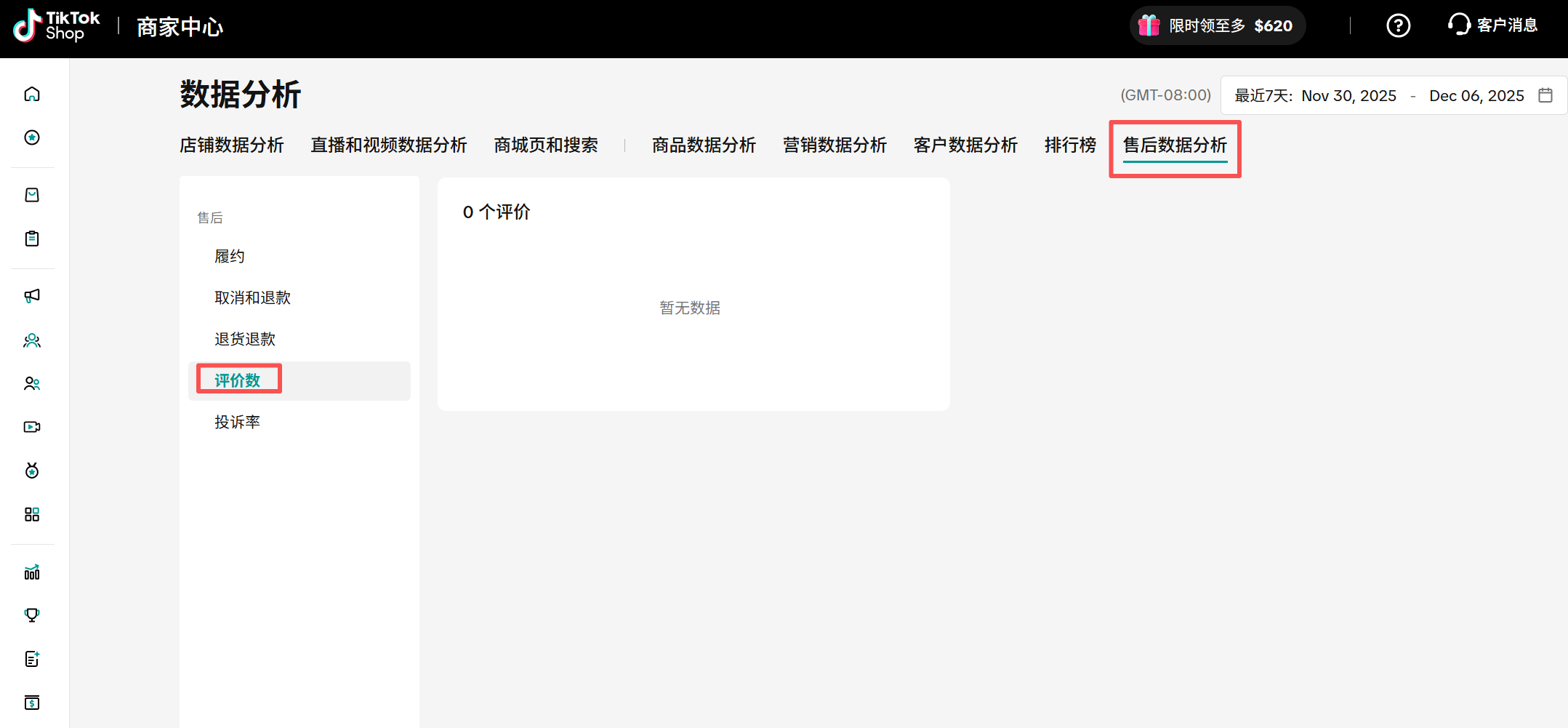
Task: Open the four-squares apps sidebar icon
Action: tap(32, 514)
